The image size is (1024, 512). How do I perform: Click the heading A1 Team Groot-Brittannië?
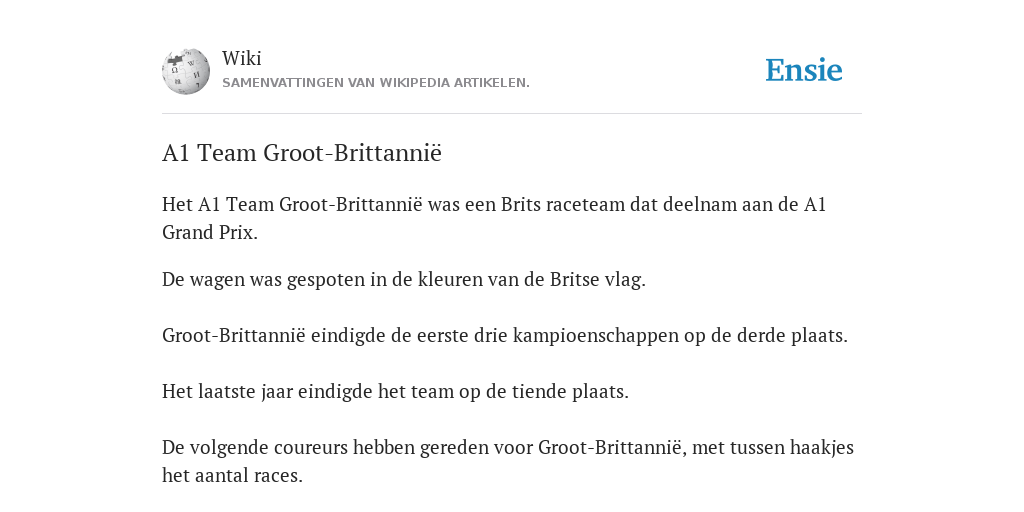[x=302, y=153]
